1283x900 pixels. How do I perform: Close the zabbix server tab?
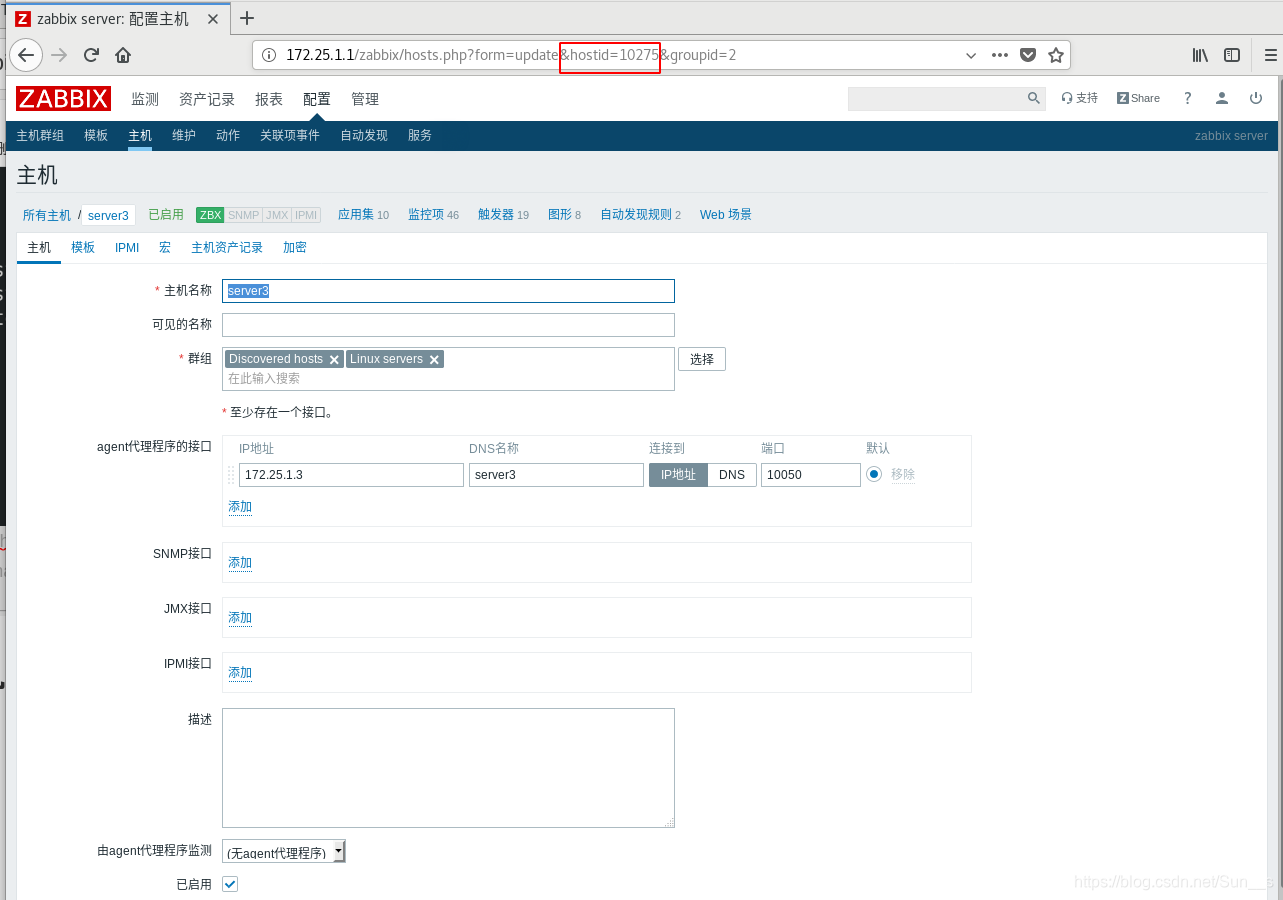[x=213, y=19]
